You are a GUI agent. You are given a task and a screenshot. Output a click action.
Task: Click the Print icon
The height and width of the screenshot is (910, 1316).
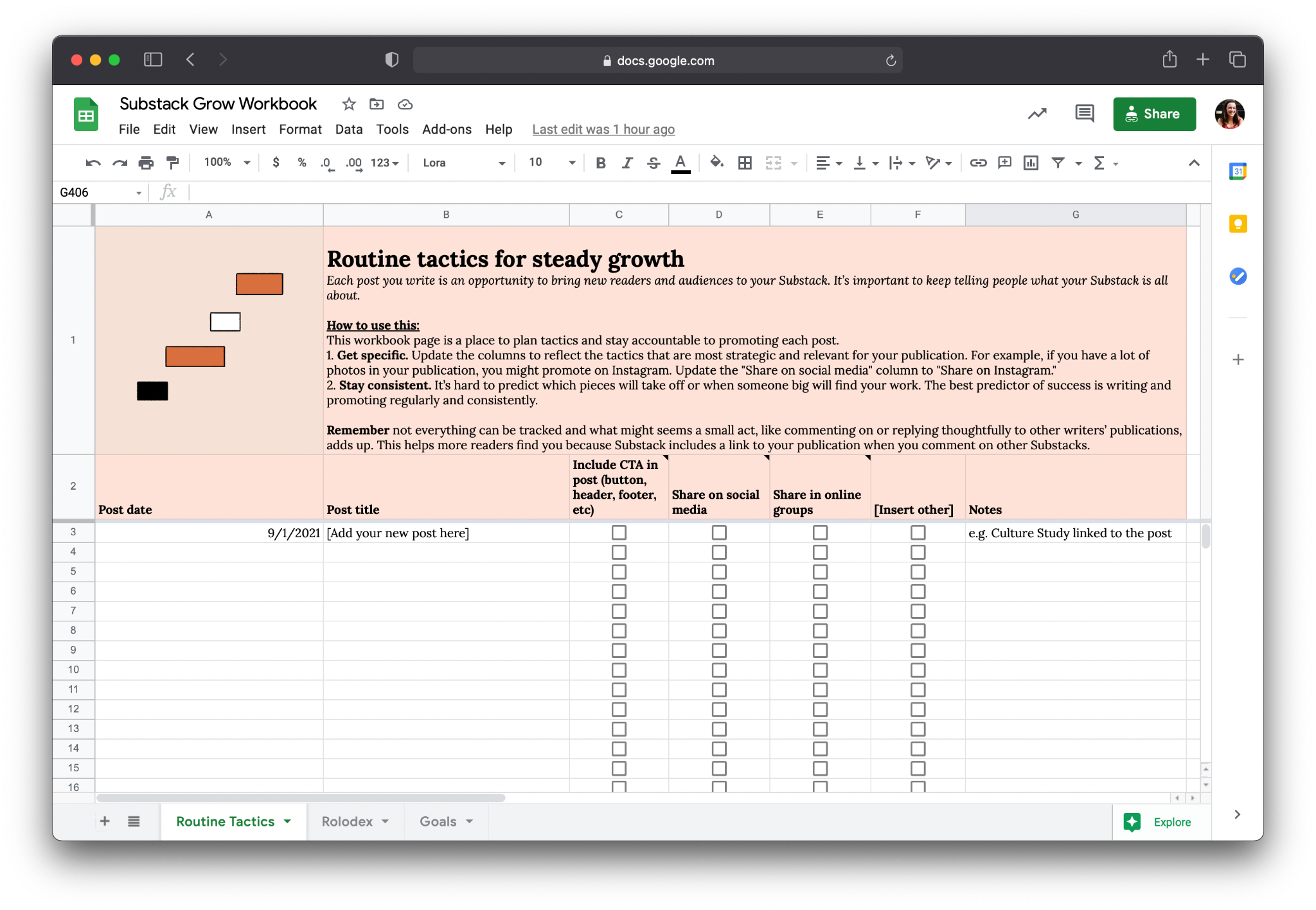pos(146,163)
